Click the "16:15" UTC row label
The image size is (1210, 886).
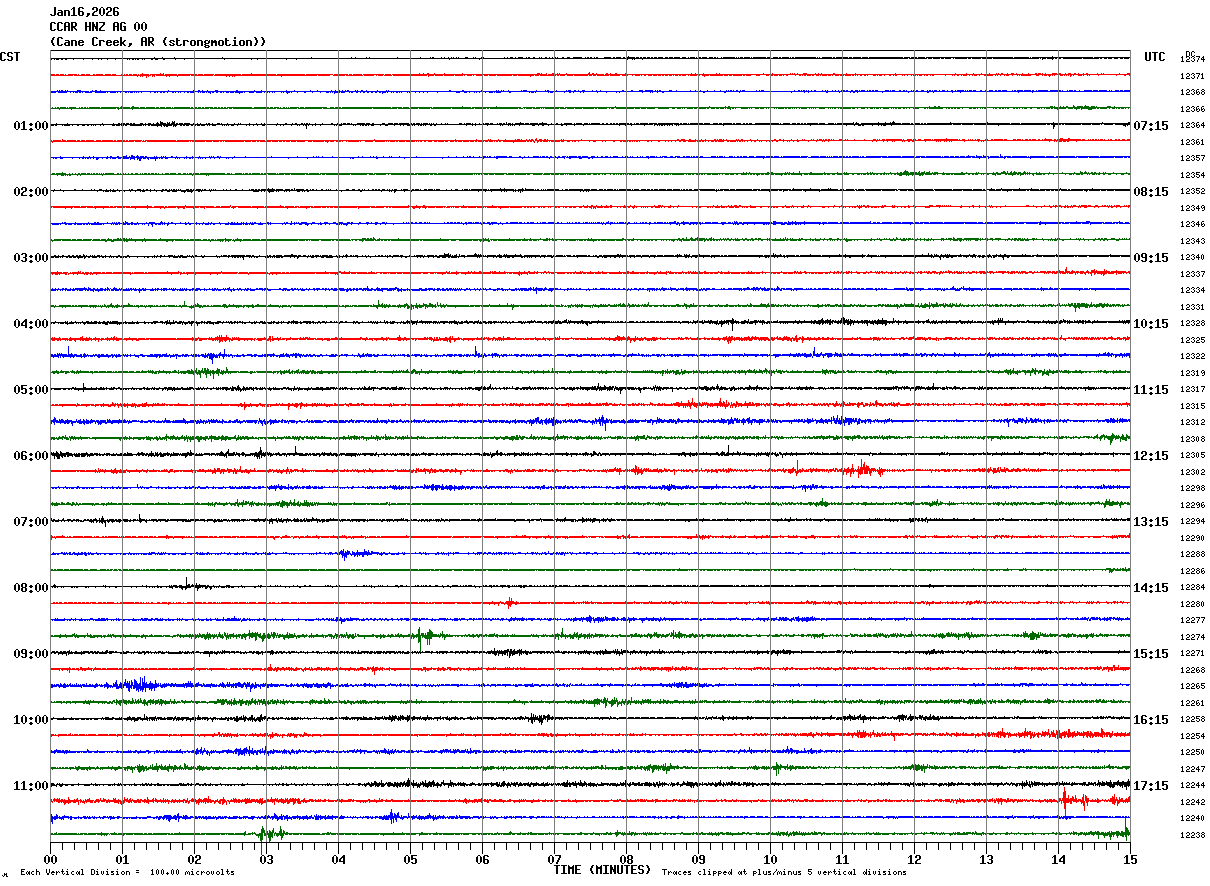(x=1151, y=720)
